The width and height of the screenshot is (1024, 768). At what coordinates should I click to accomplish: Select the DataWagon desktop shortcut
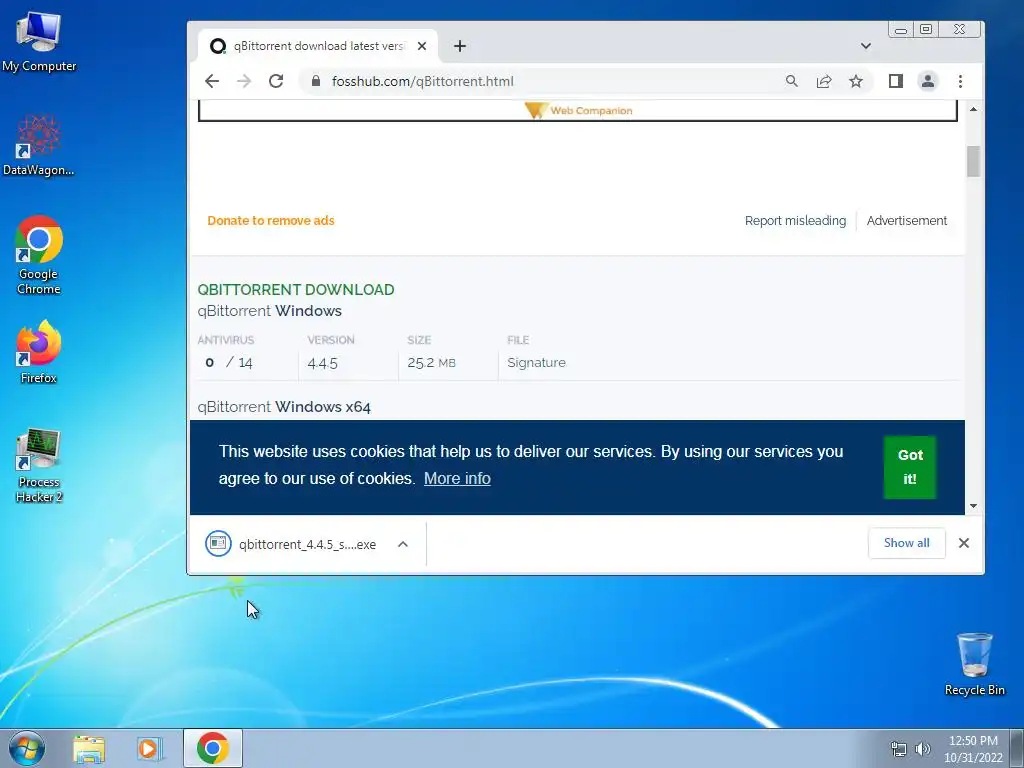[x=39, y=145]
